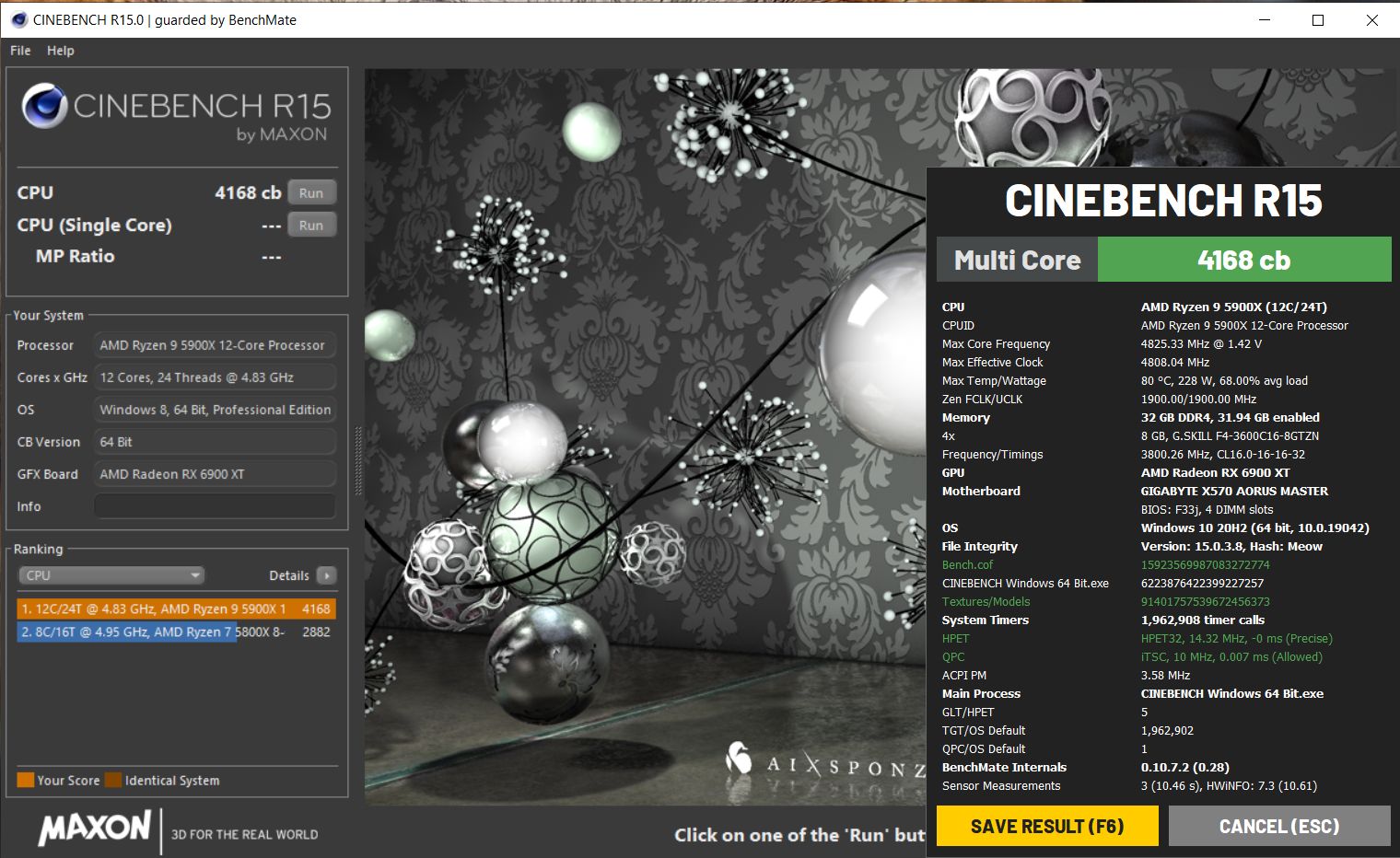Click the MAXON logo at bottom left
The height and width of the screenshot is (858, 1400).
coord(95,828)
